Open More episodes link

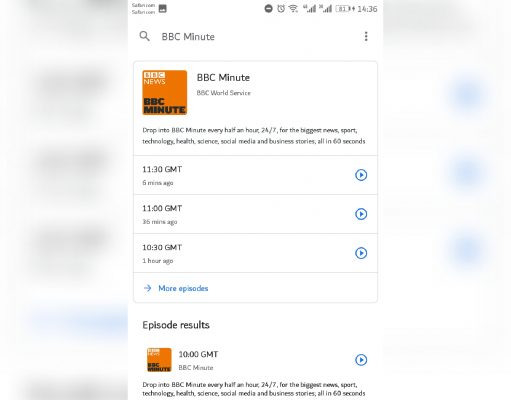tap(183, 288)
